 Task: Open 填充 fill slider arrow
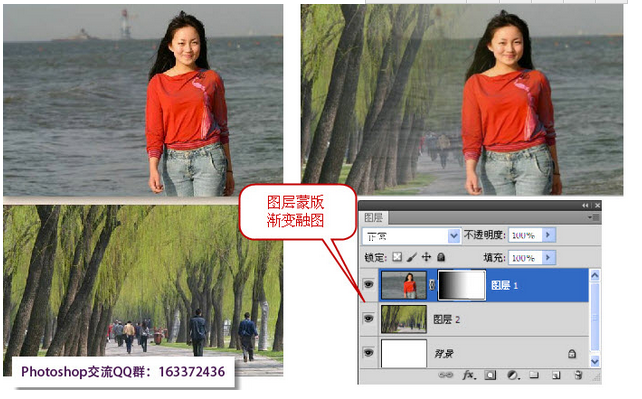point(549,257)
